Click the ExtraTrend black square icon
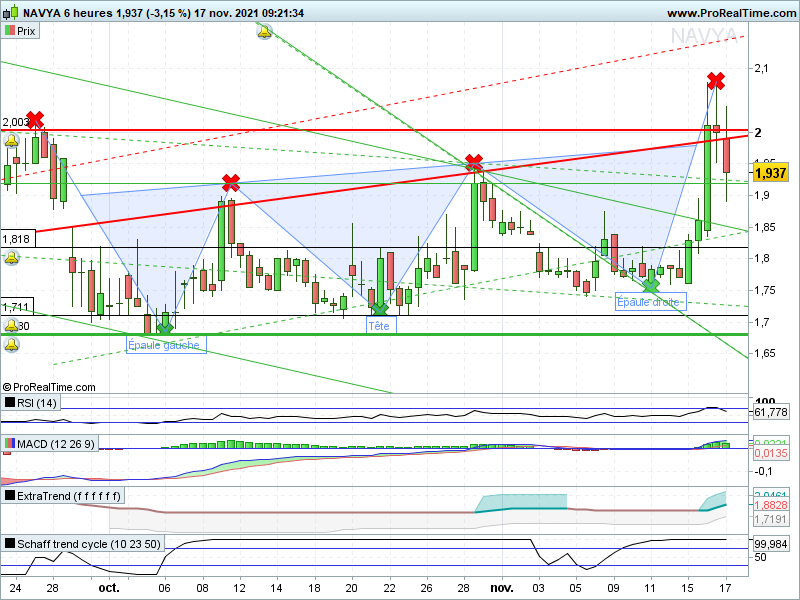This screenshot has width=800, height=600. click(x=9, y=495)
